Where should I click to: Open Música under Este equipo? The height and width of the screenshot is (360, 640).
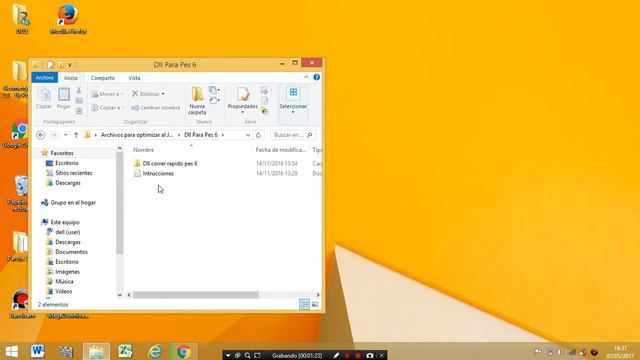point(64,282)
